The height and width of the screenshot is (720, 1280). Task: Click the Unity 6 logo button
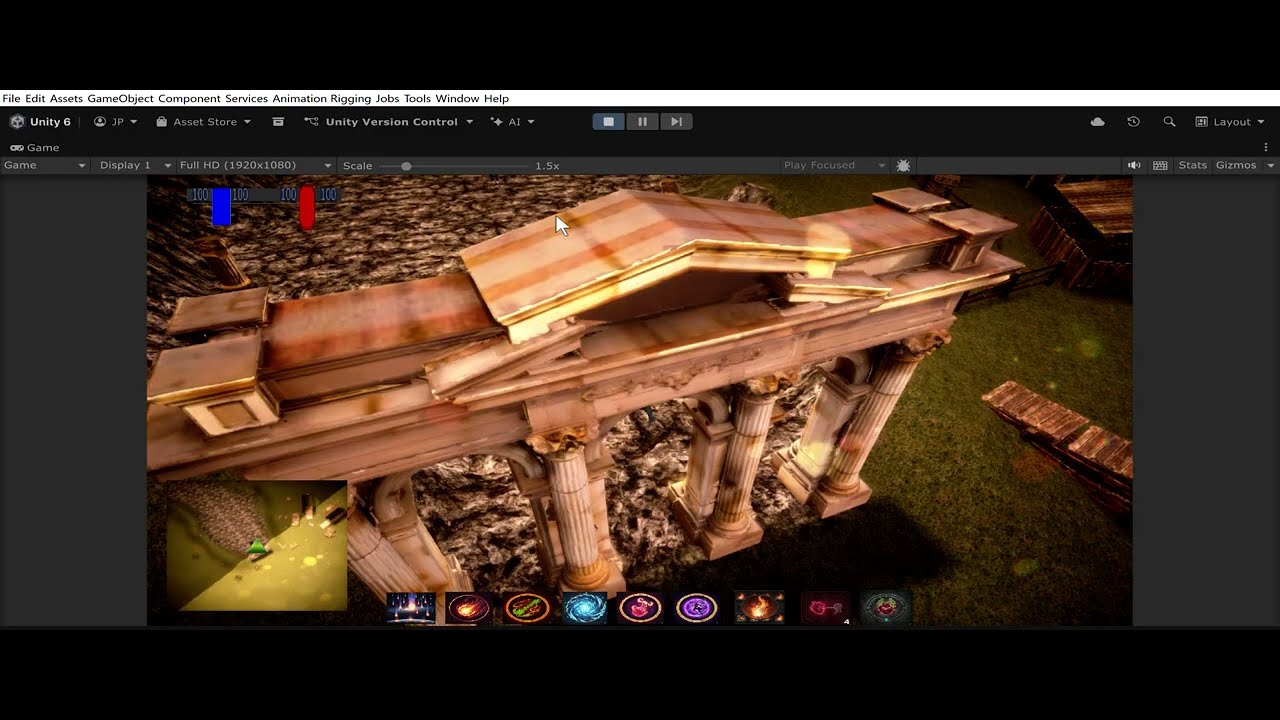tap(41, 122)
